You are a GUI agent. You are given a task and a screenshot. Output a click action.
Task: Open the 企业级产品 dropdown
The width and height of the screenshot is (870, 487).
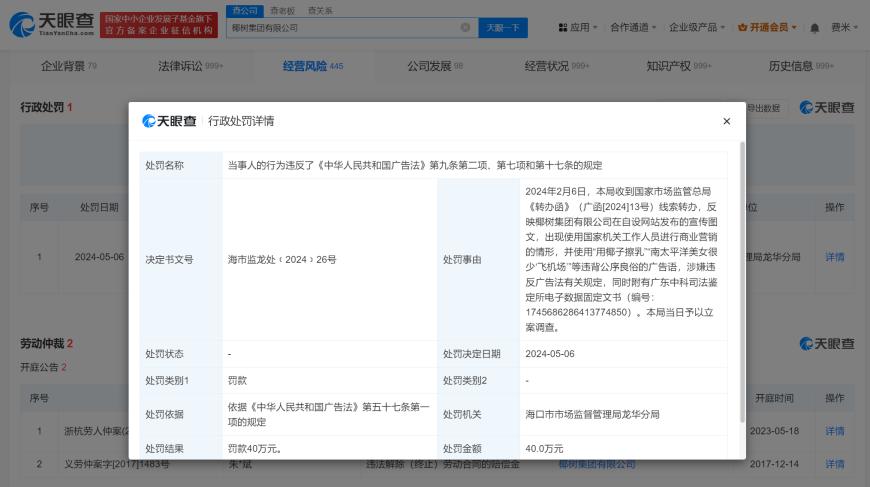[697, 27]
